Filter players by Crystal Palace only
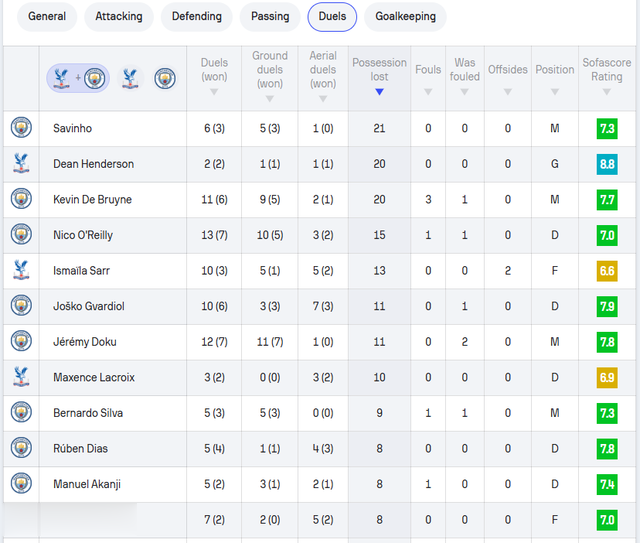 tap(130, 78)
